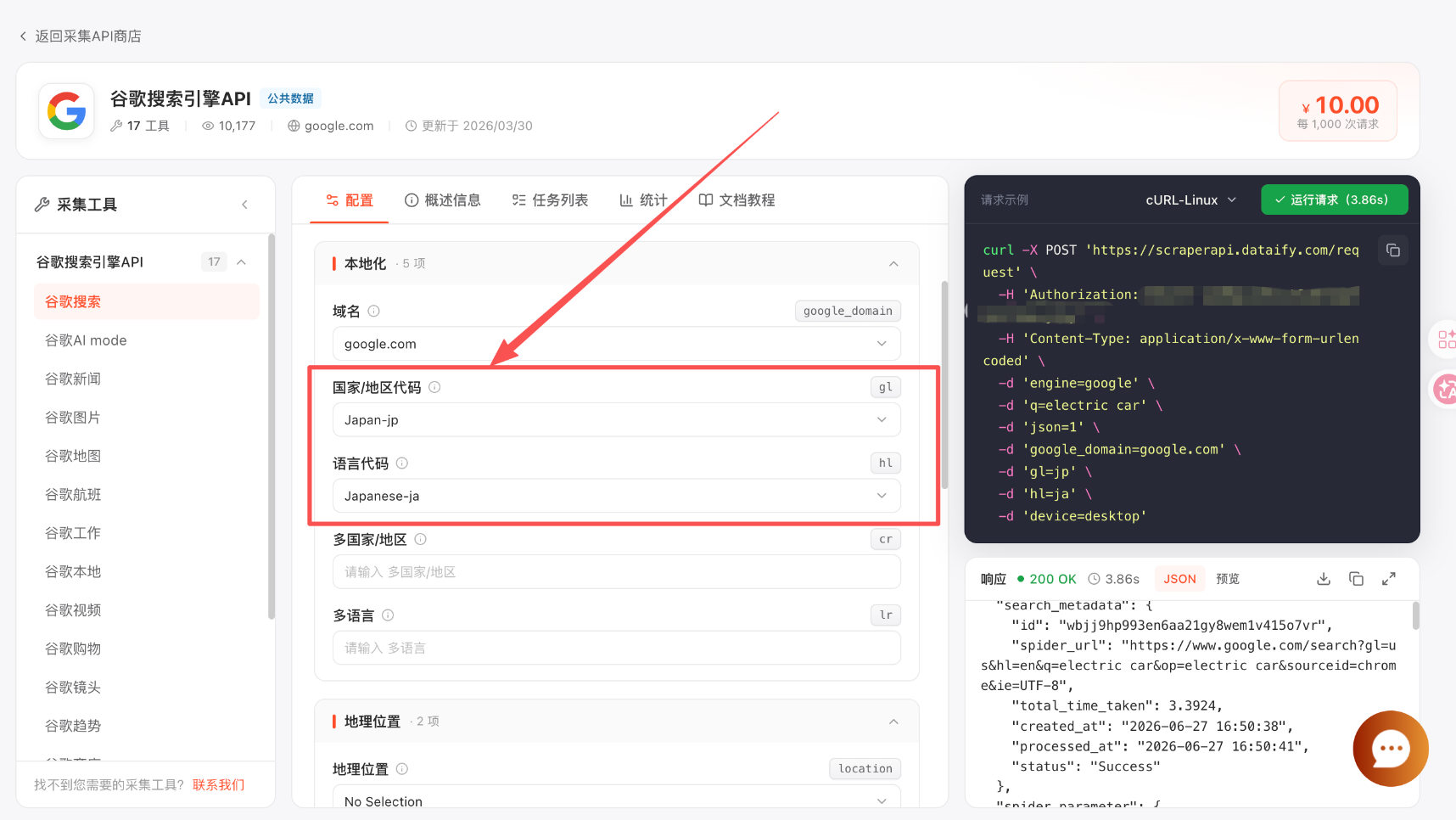Click the location parameter tag
The width and height of the screenshot is (1456, 820).
865,769
